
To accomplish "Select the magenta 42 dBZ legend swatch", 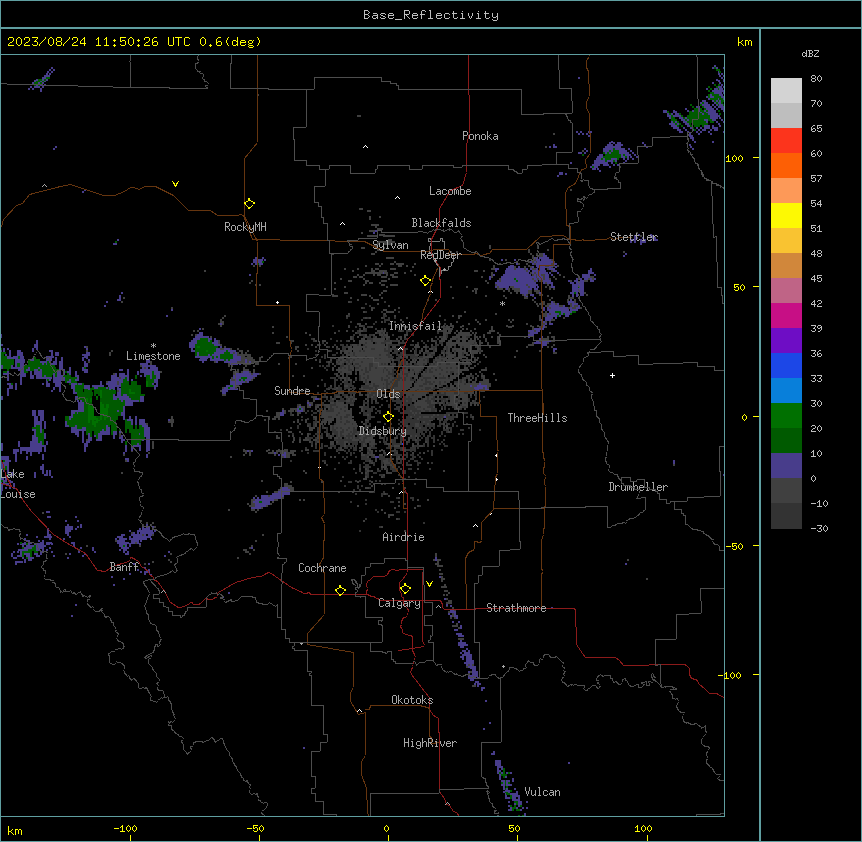I will click(786, 315).
